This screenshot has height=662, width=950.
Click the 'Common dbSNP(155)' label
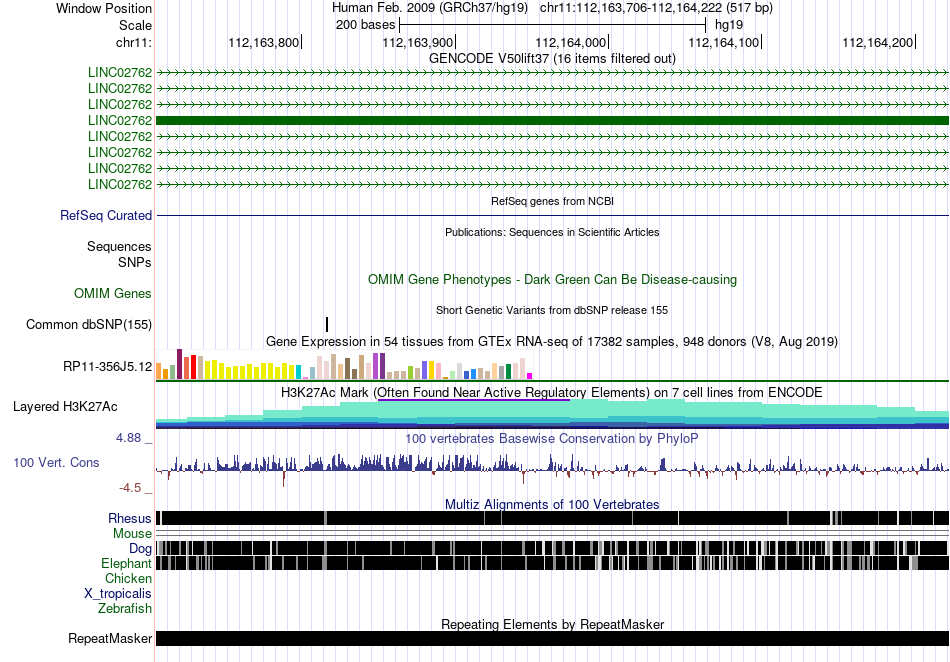pos(89,325)
